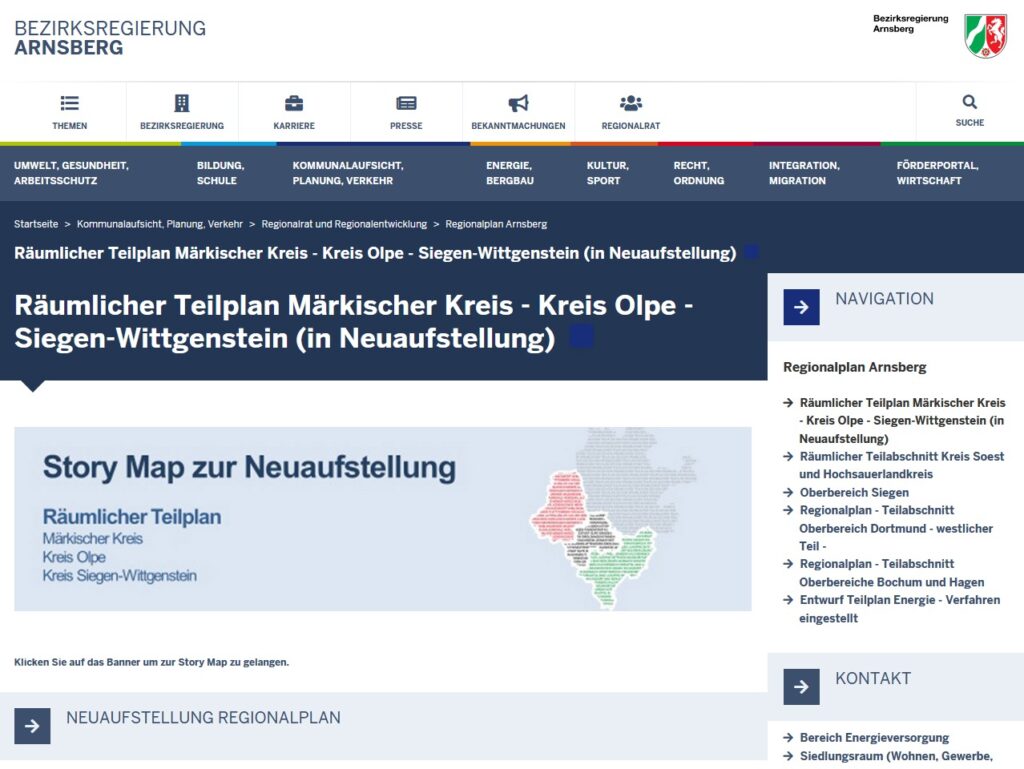The width and height of the screenshot is (1024, 769).
Task: Open Räumlicher Teilplan Märkischer Kreis sidebar link
Action: coord(901,420)
